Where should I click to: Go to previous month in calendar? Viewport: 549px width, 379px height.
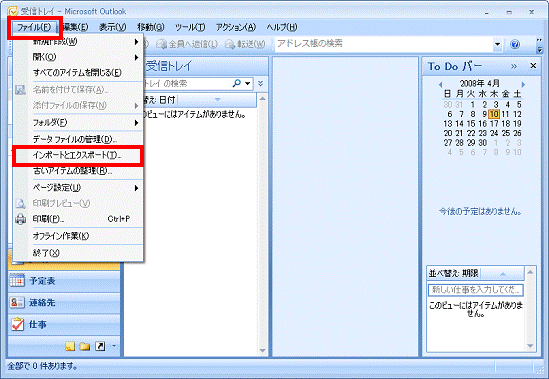[x=440, y=84]
